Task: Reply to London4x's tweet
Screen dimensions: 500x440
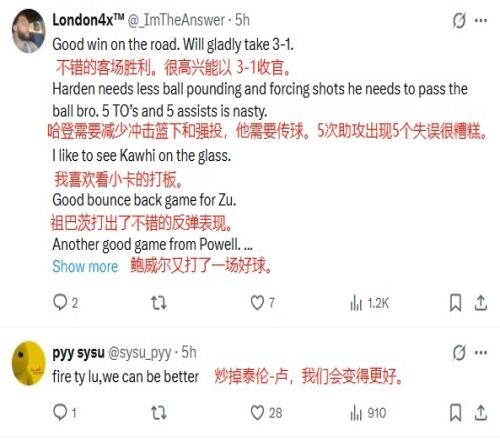Action: coord(65,303)
